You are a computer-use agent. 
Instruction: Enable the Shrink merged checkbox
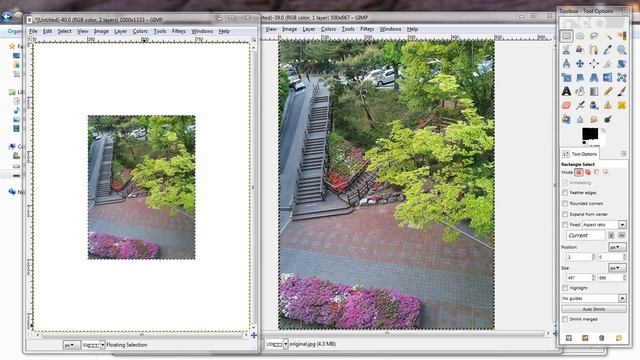click(565, 319)
